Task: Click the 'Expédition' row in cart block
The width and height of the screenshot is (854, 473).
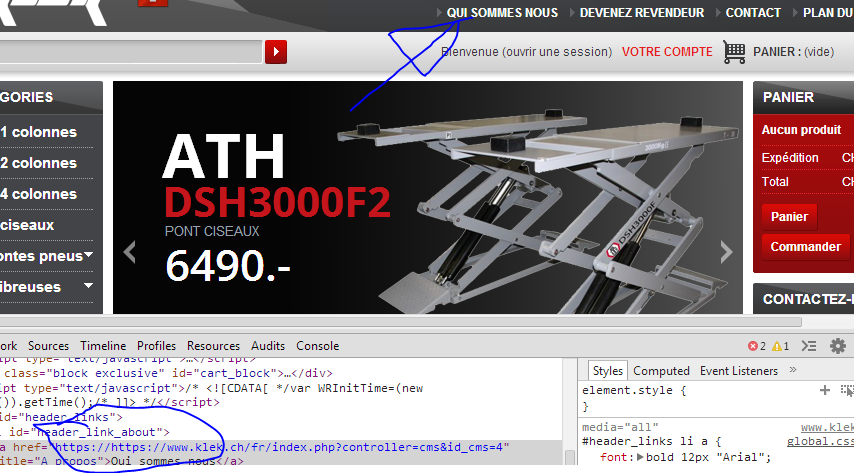Action: pos(808,157)
